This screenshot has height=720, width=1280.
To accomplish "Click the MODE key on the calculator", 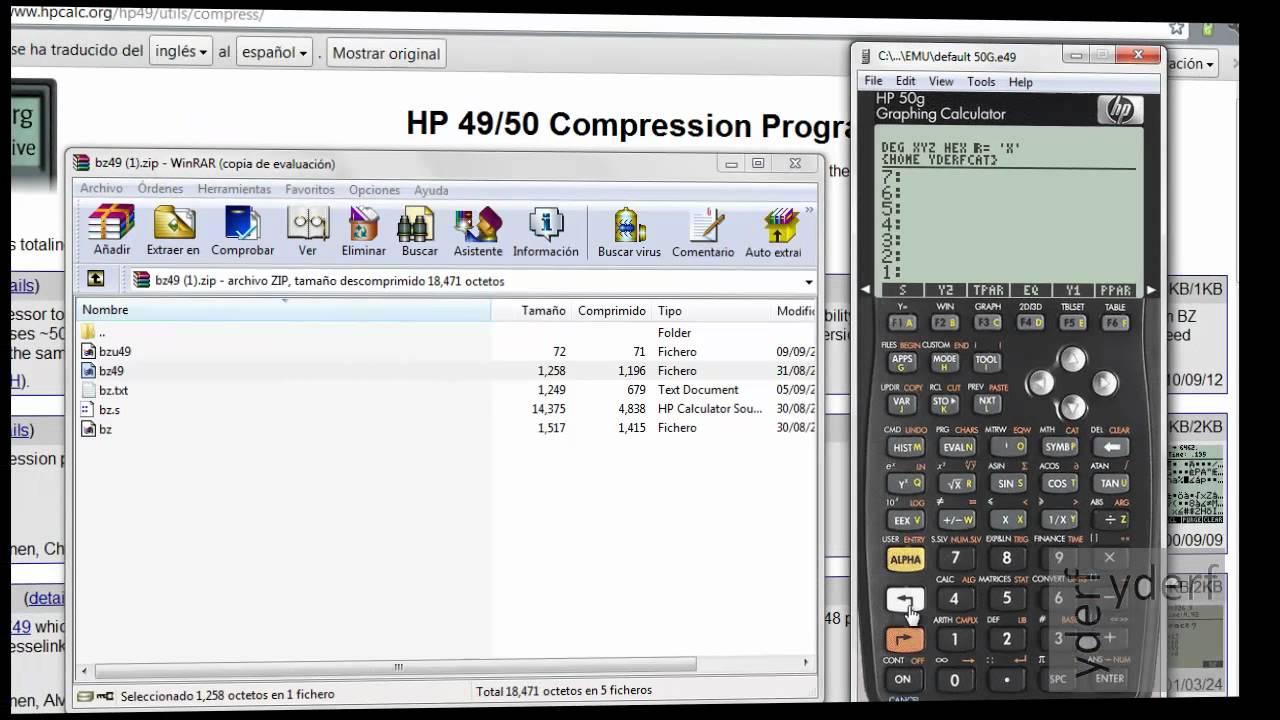I will (x=945, y=361).
